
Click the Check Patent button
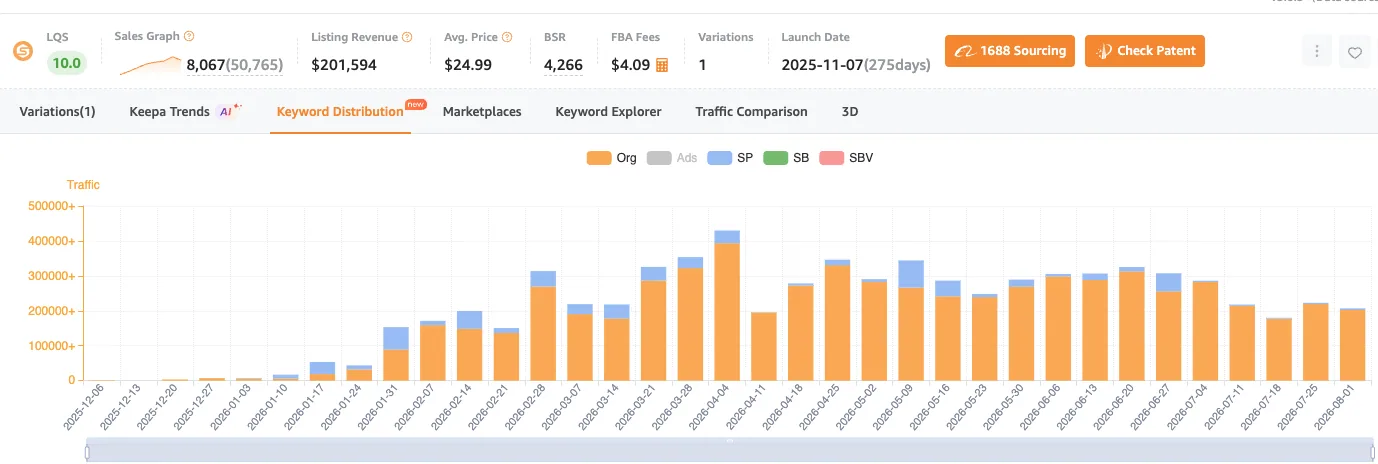pos(1145,51)
